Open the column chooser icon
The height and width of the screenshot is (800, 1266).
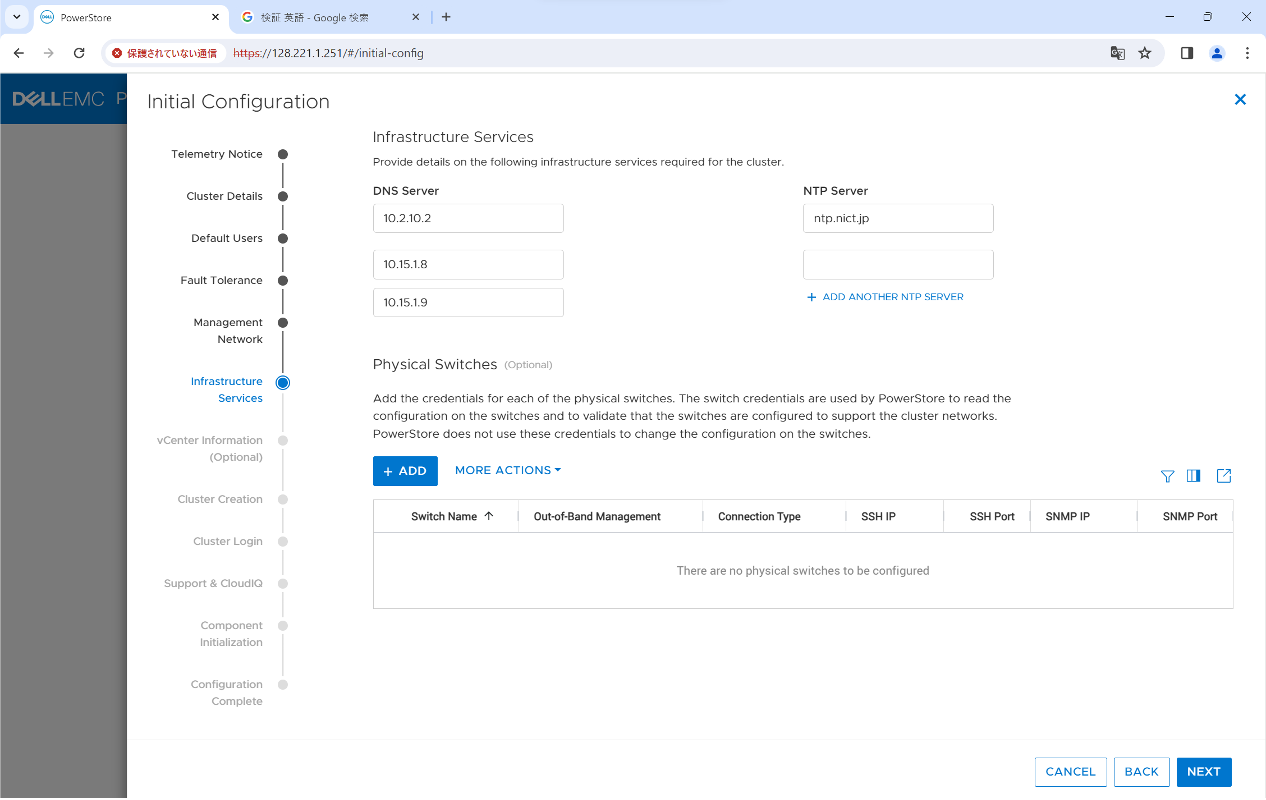[x=1193, y=476]
